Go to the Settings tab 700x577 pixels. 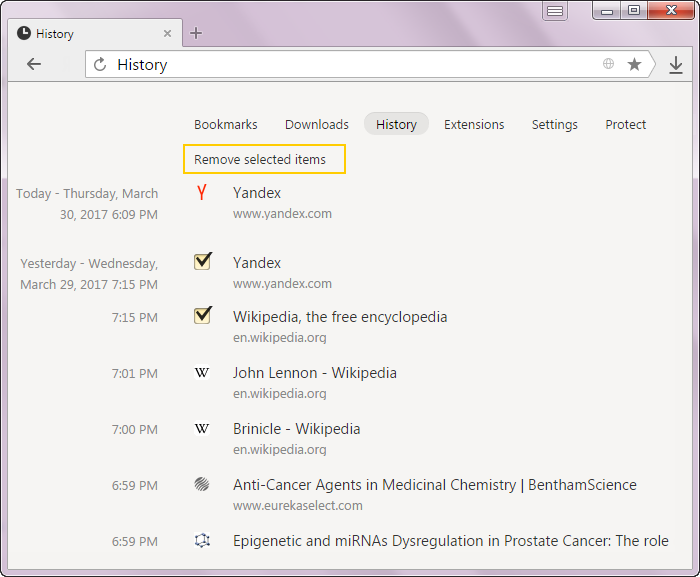(554, 124)
